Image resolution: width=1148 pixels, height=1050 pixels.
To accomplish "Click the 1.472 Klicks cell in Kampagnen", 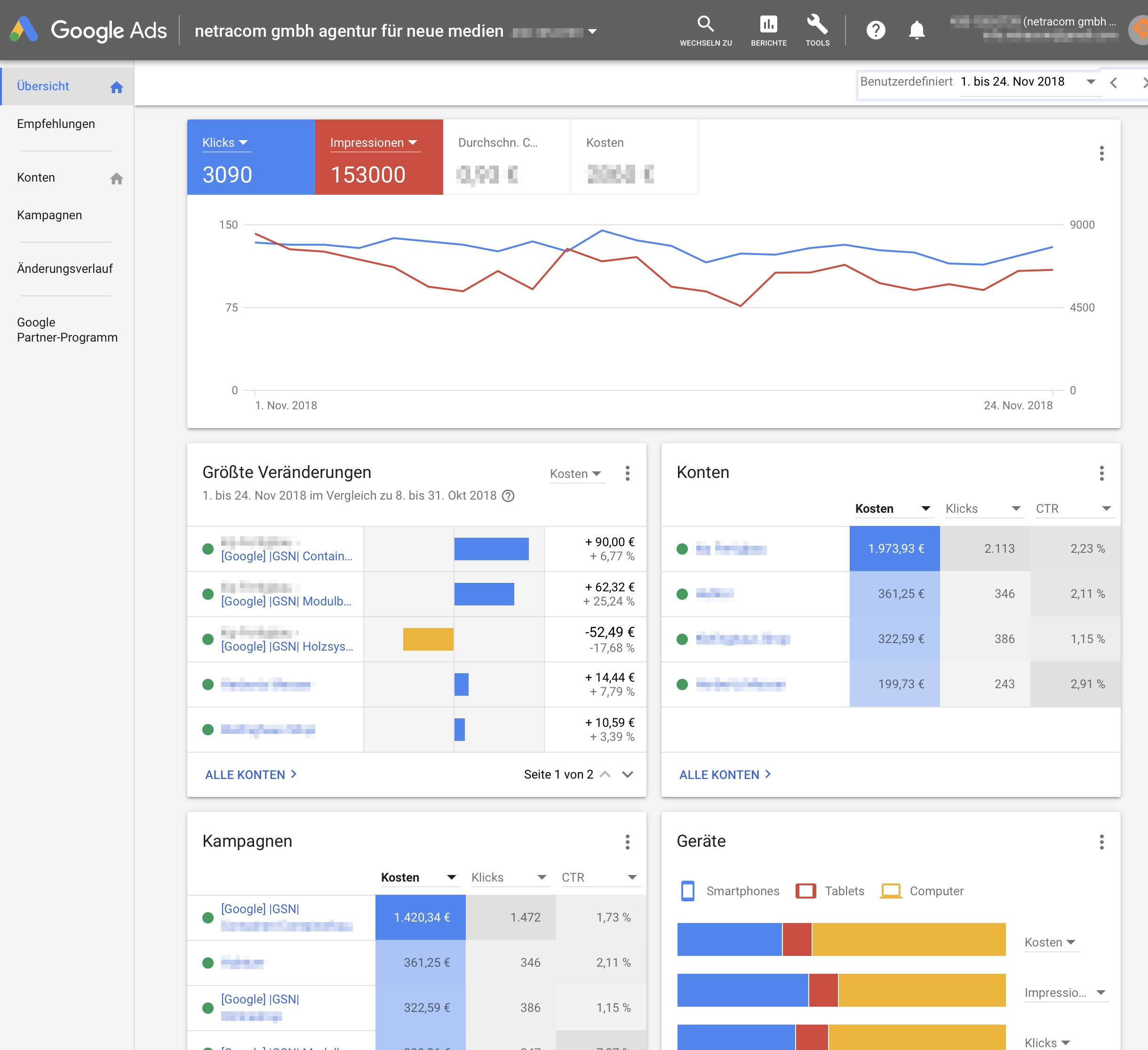I will click(x=511, y=917).
